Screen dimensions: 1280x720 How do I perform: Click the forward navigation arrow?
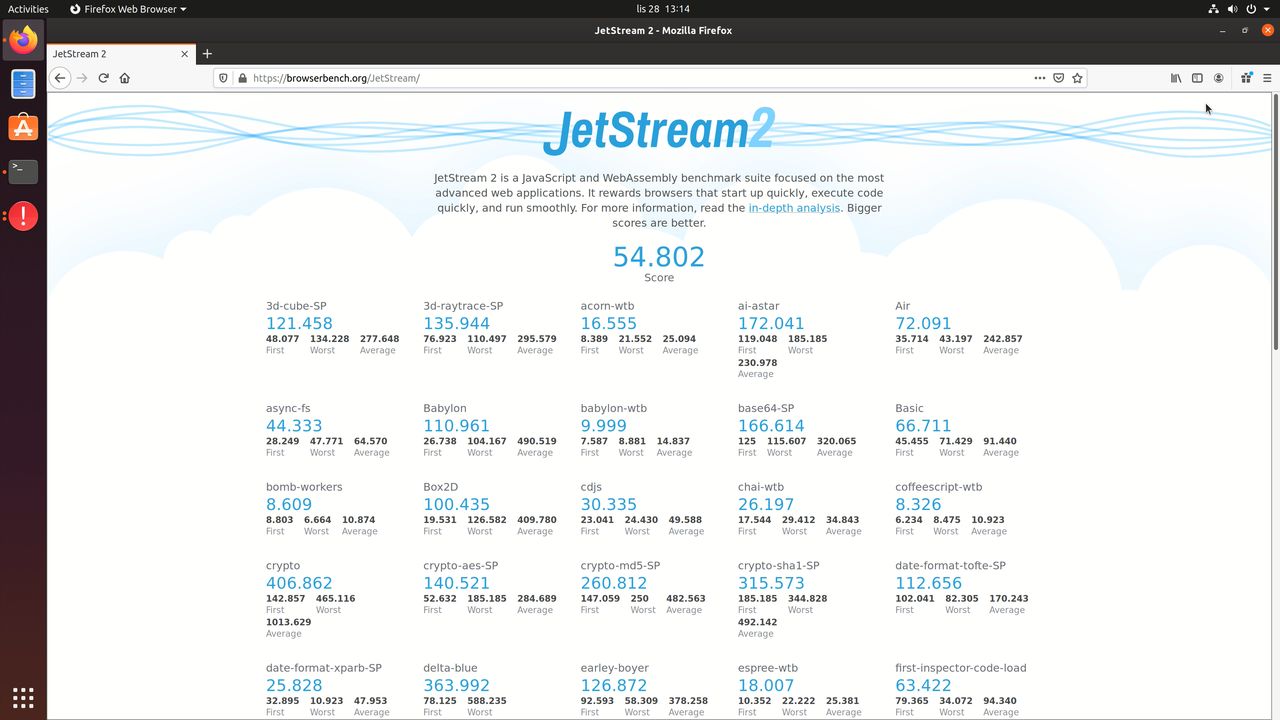click(82, 78)
